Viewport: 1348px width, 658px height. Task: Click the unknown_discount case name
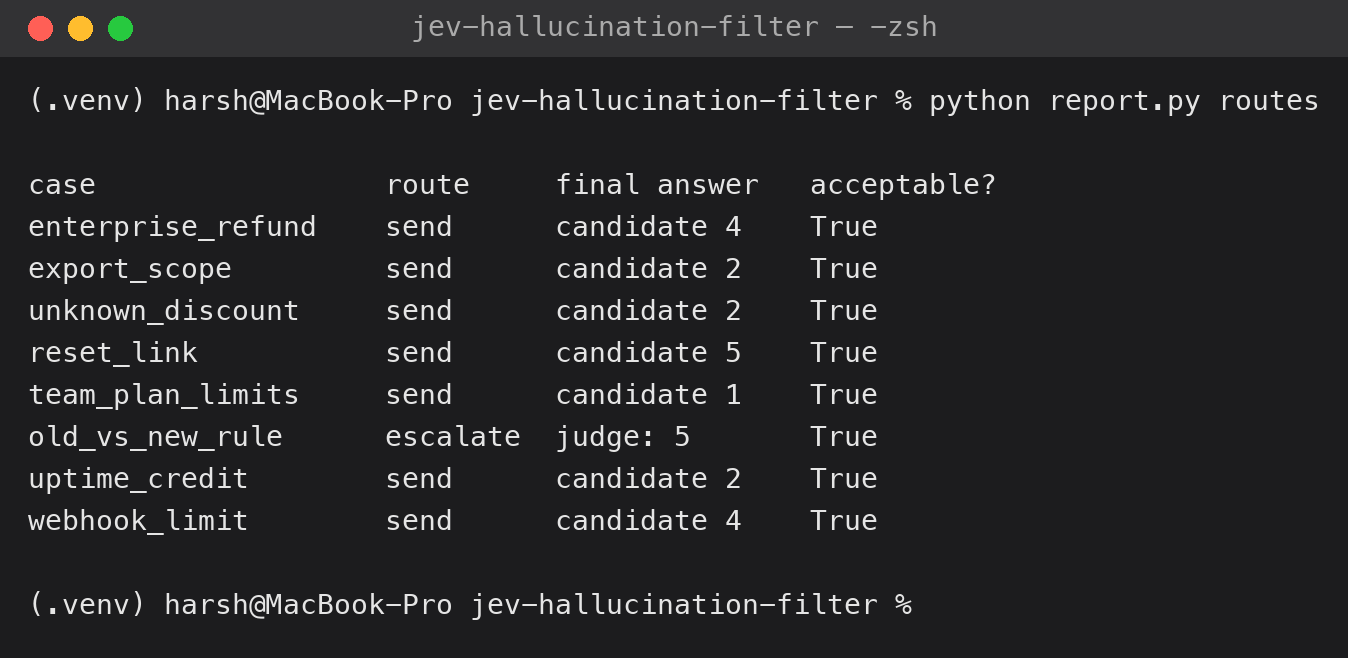[164, 311]
